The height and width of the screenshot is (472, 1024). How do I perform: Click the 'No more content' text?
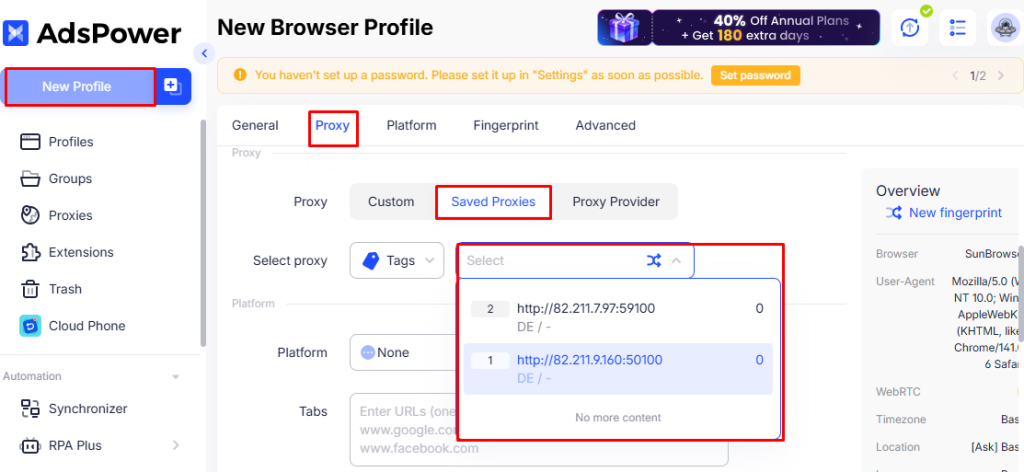(x=618, y=417)
